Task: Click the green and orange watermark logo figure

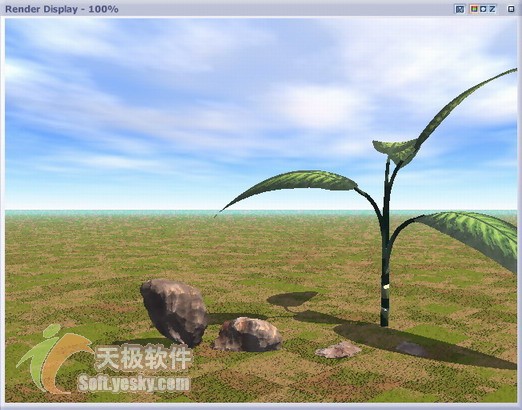Action: 53,358
